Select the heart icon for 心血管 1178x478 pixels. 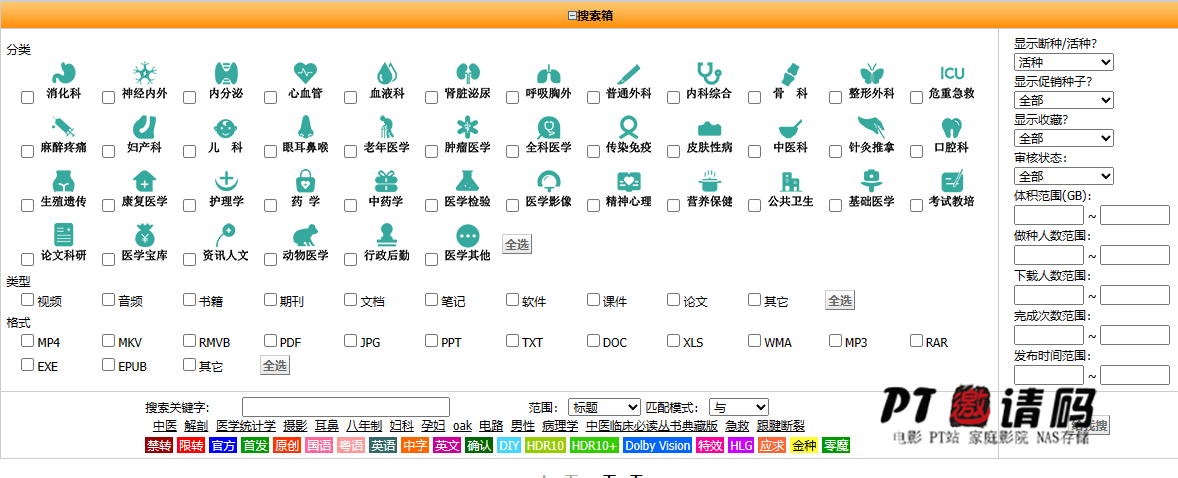pyautogui.click(x=305, y=73)
